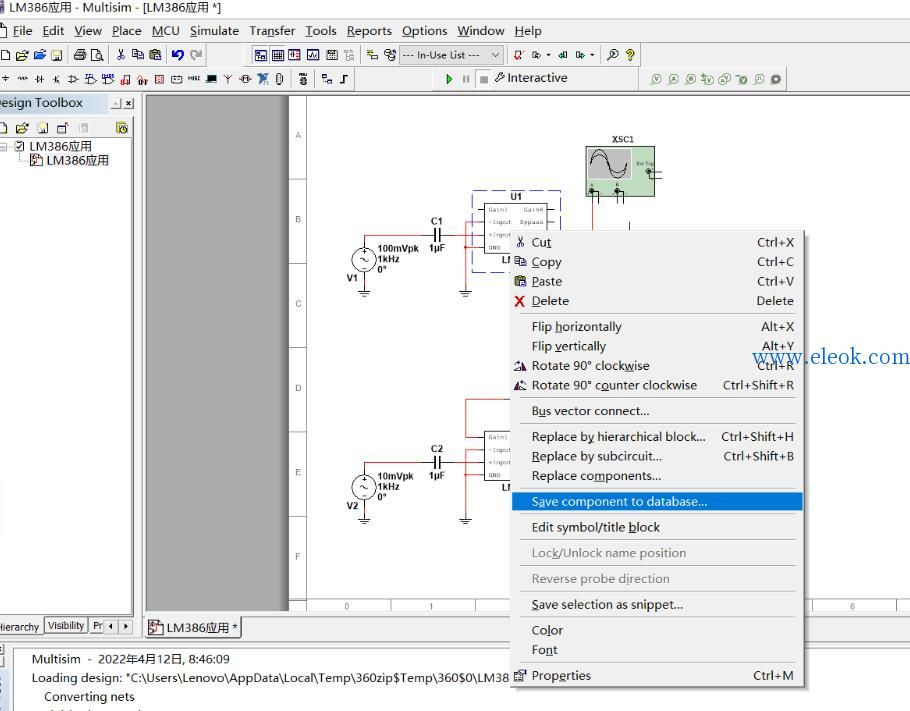Click the Print preview icon
This screenshot has height=711, width=910.
point(97,55)
